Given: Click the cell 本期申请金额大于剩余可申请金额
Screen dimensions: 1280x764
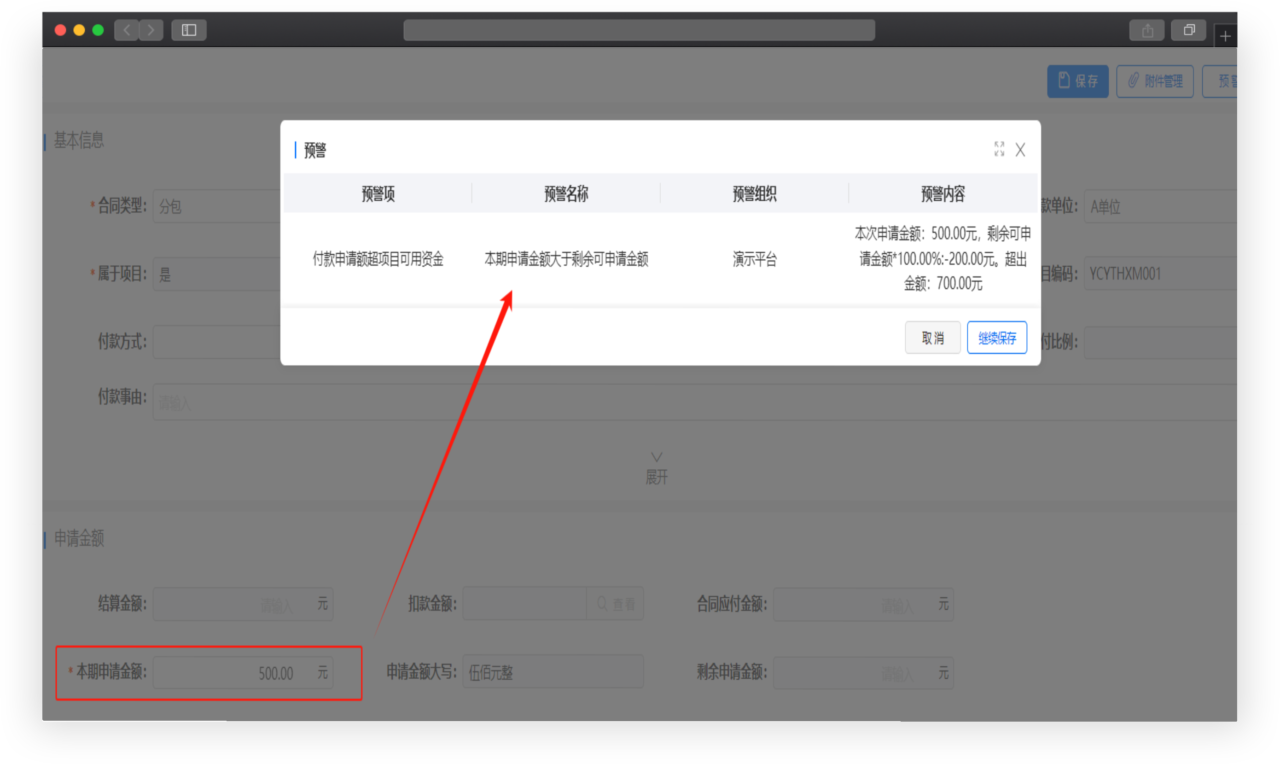Looking at the screenshot, I should 566,259.
